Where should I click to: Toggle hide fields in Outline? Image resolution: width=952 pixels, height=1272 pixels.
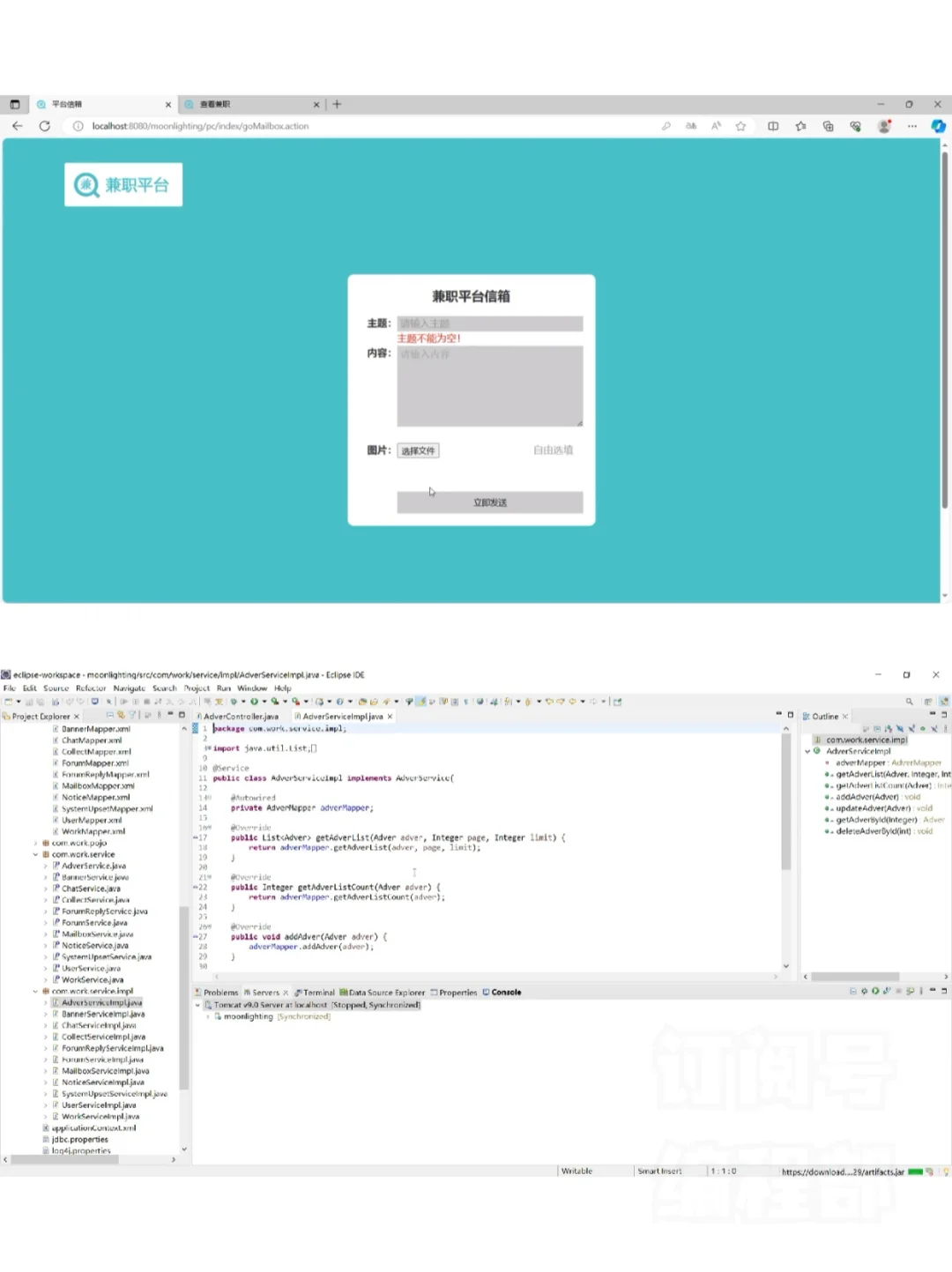click(x=900, y=729)
